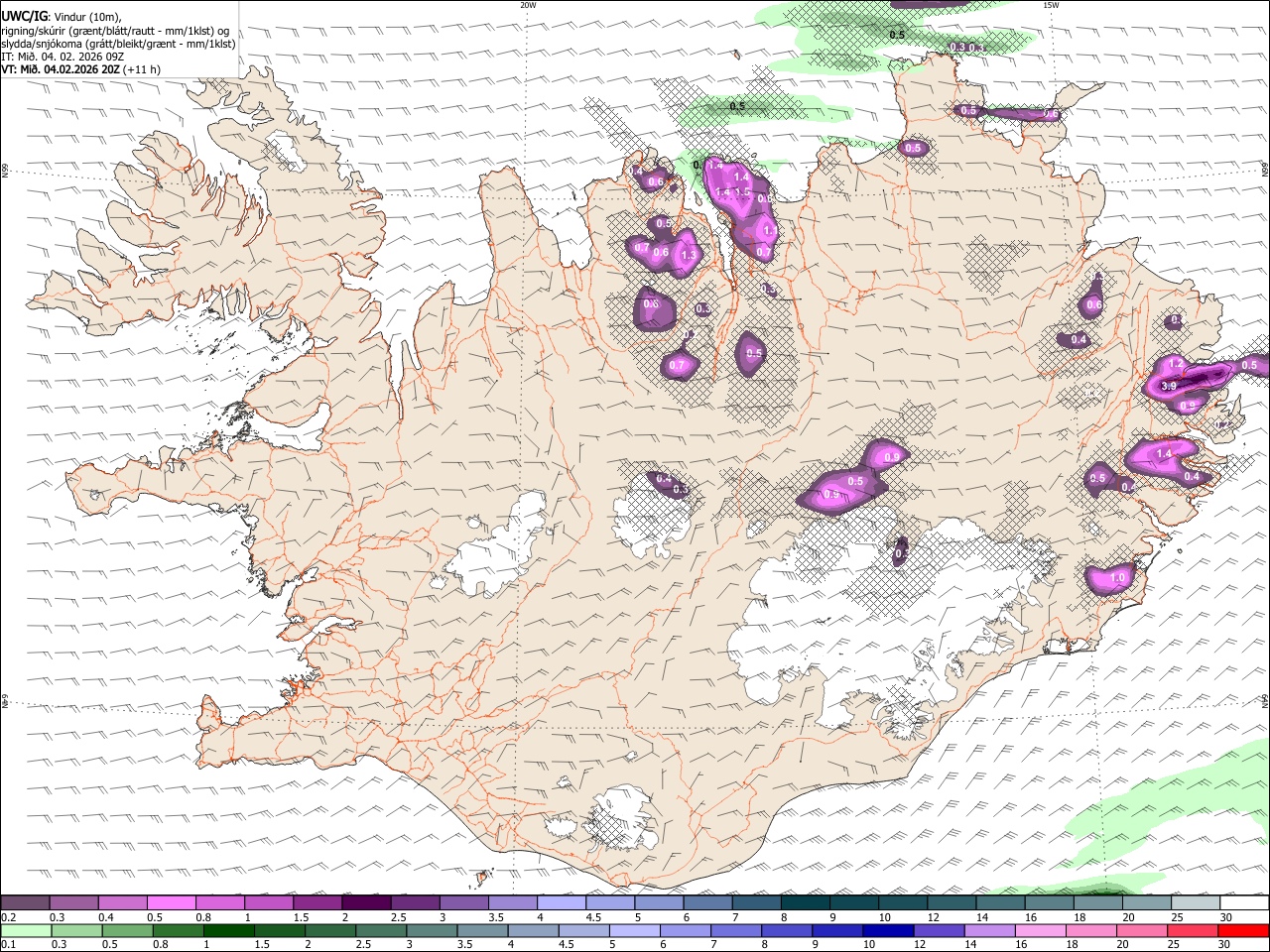1270x952 pixels.
Task: Pick the snow-scale swatch between 14 and 16
Action: [x=1000, y=903]
